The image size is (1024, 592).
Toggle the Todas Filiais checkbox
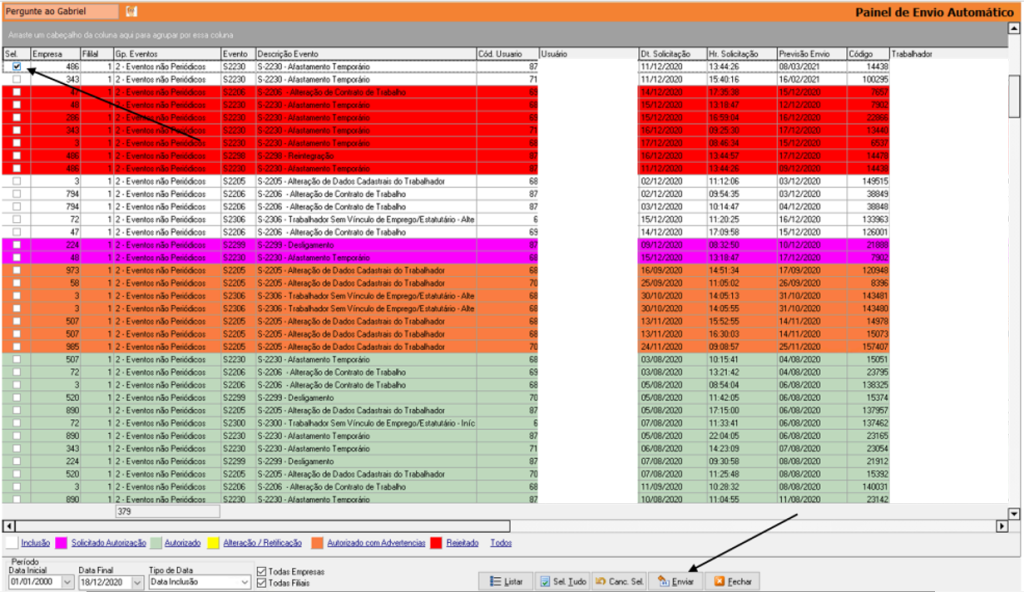click(x=262, y=583)
